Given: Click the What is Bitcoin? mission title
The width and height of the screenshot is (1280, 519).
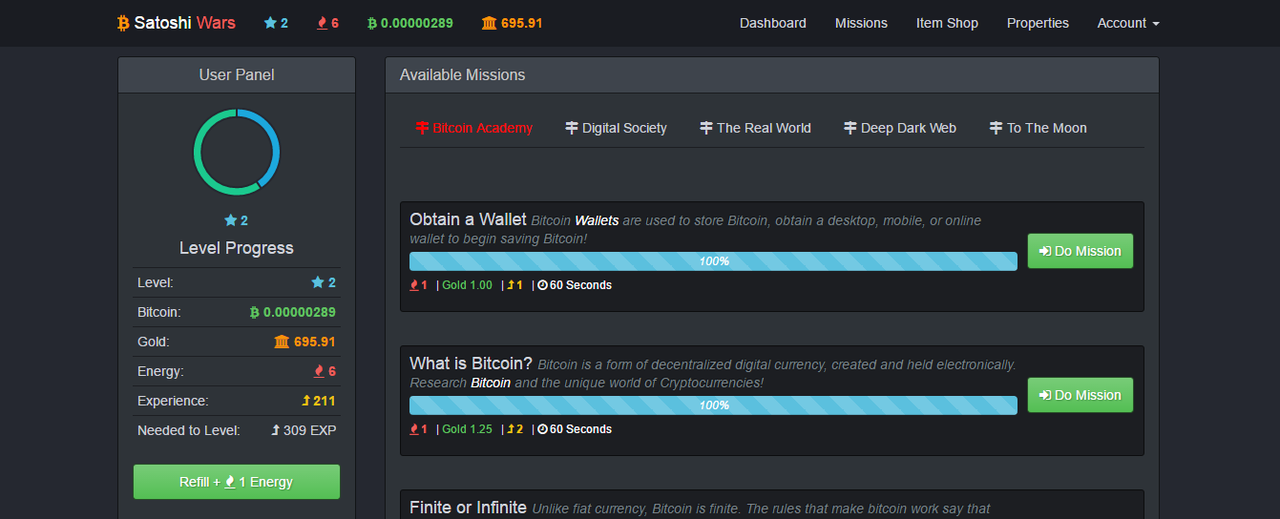Looking at the screenshot, I should 471,364.
